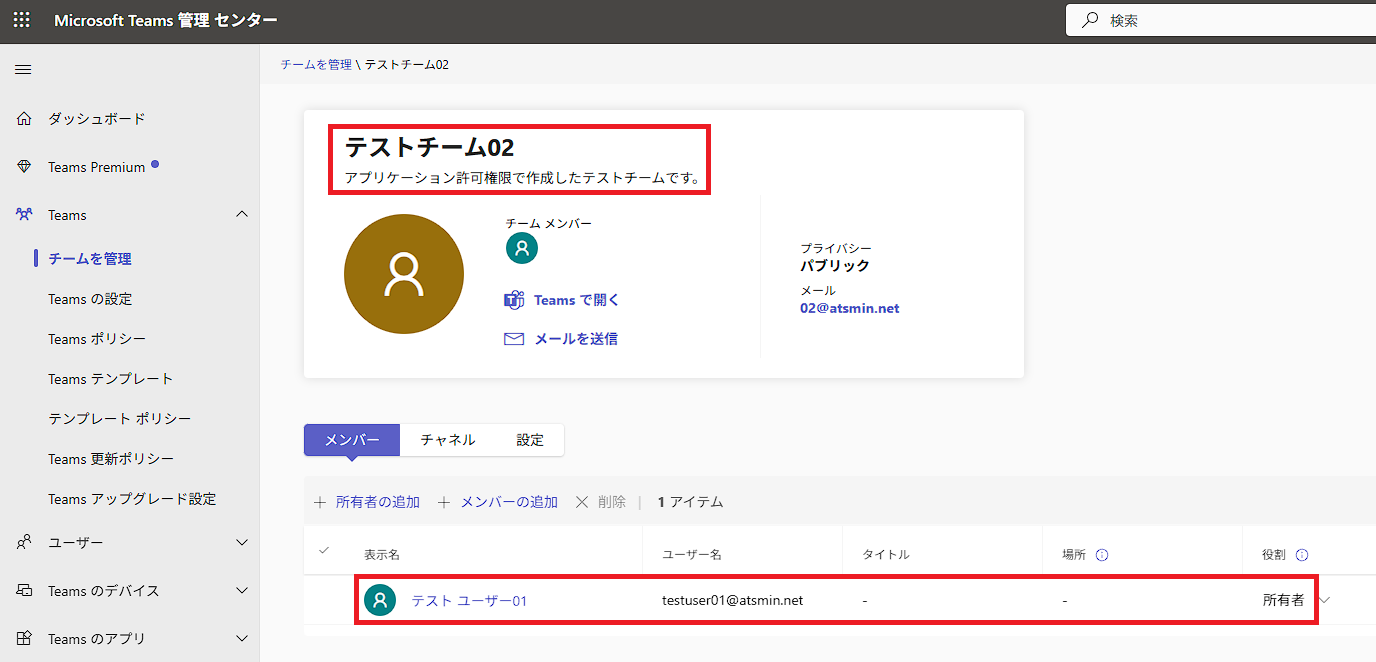Image resolution: width=1376 pixels, height=662 pixels.
Task: Expand the Teams のデバイス section
Action: click(x=242, y=590)
